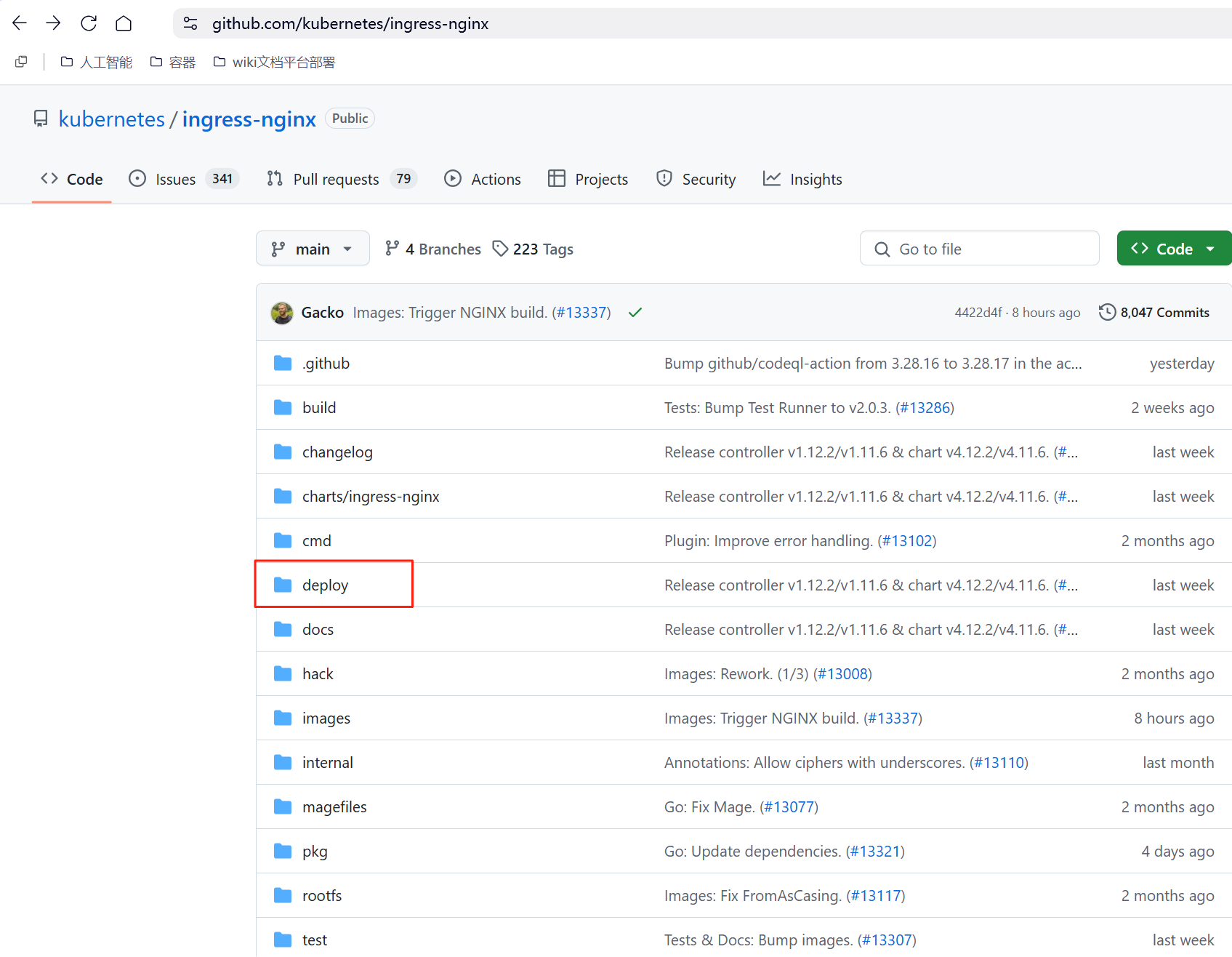Open the 容器 bookmark folder

click(x=173, y=62)
